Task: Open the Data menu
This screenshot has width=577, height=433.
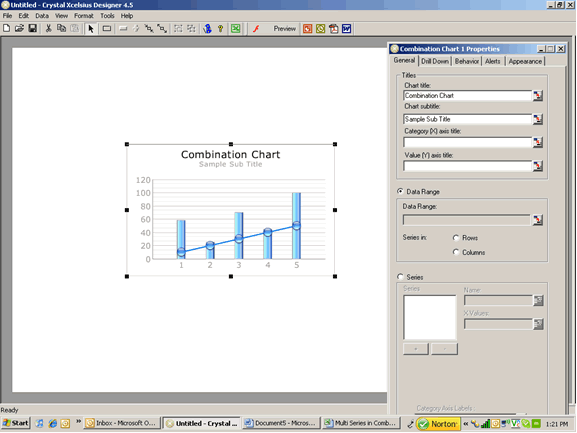Action: (42, 16)
